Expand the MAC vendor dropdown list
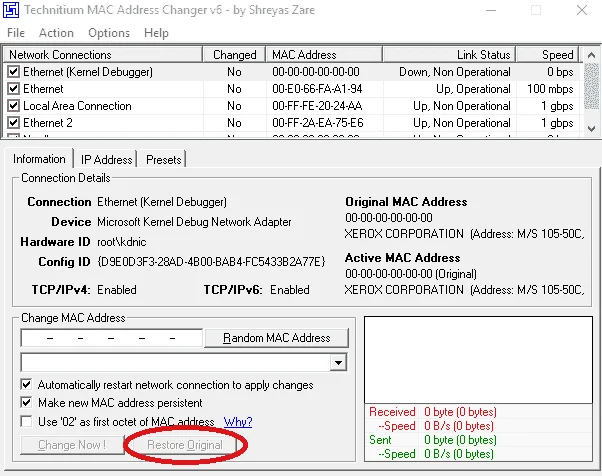The height and width of the screenshot is (476, 602). 338,362
